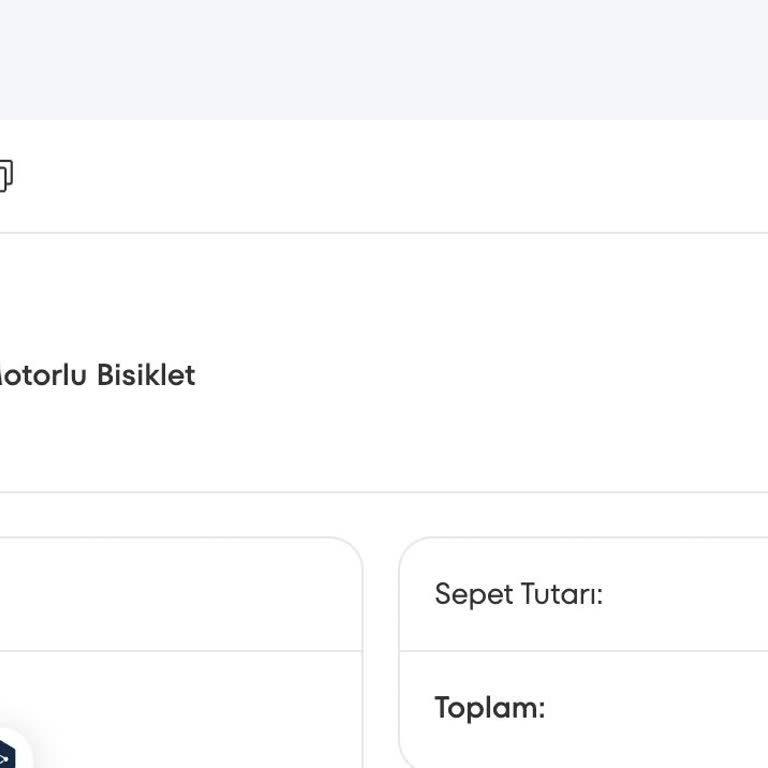The height and width of the screenshot is (768, 768).
Task: Open the Motorlu Bisiklet product title
Action: (x=96, y=376)
